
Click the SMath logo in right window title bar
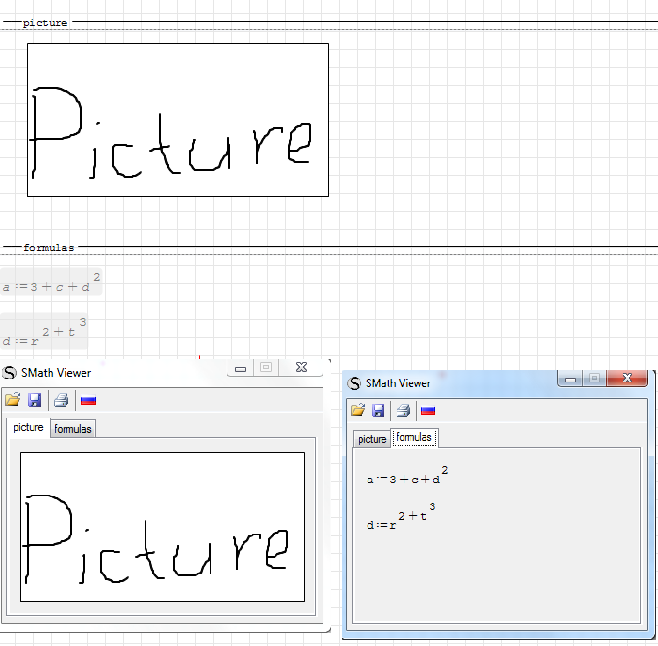(x=354, y=383)
